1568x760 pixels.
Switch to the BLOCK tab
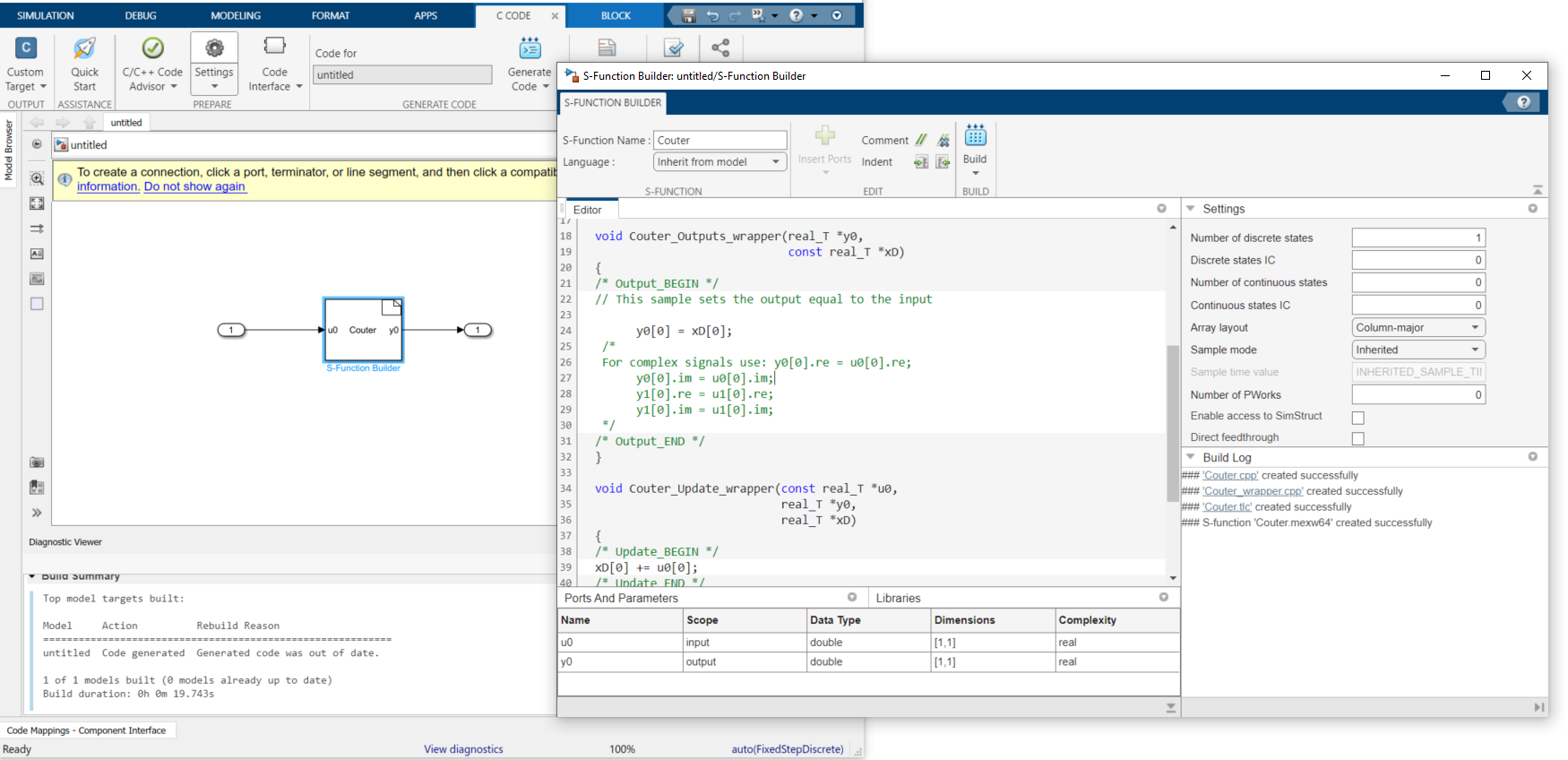pos(616,15)
